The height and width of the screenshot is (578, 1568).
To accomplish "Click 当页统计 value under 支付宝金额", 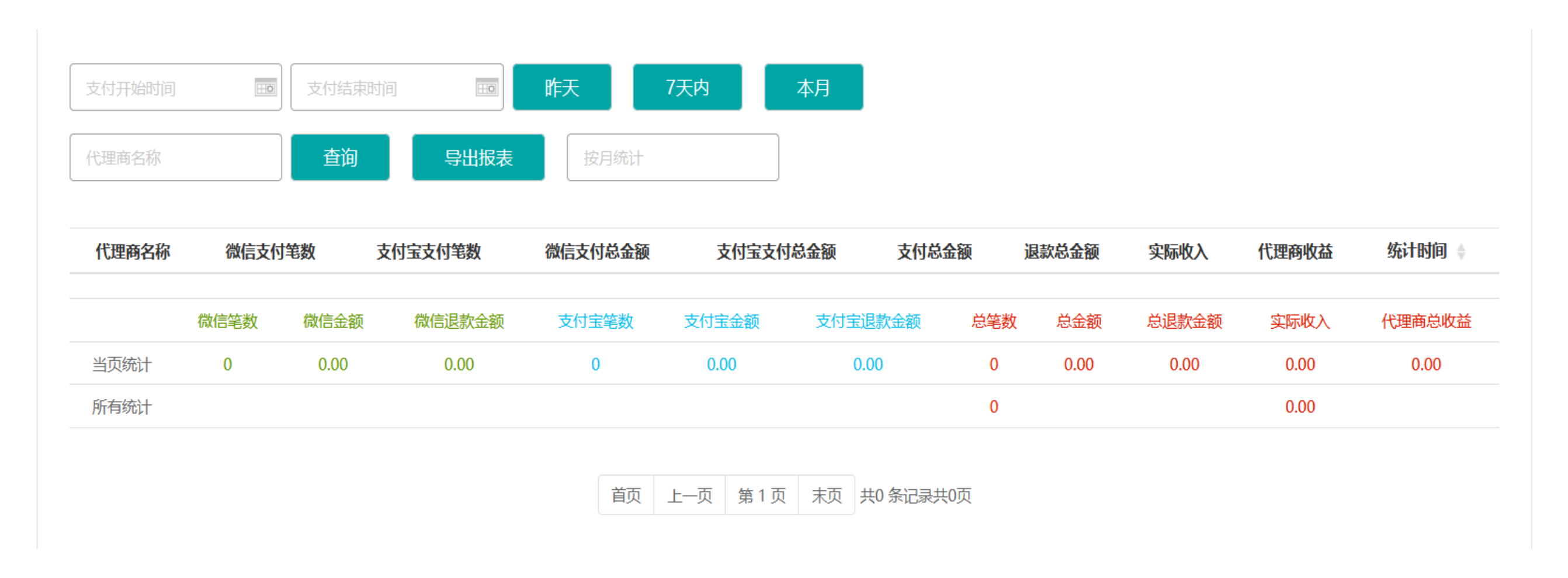I will pyautogui.click(x=721, y=364).
